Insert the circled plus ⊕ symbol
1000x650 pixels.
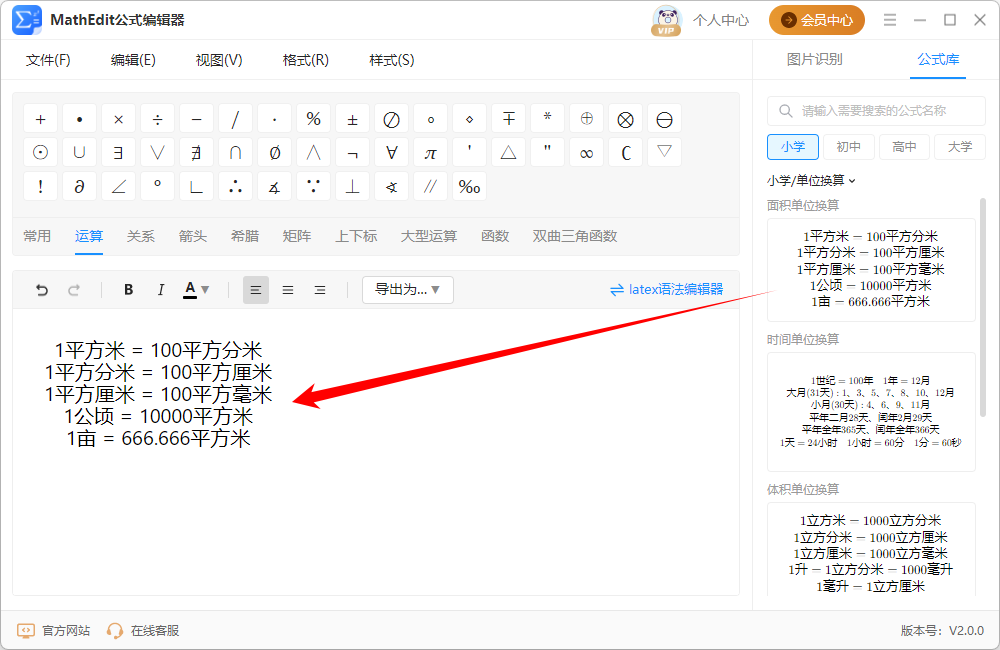[586, 119]
